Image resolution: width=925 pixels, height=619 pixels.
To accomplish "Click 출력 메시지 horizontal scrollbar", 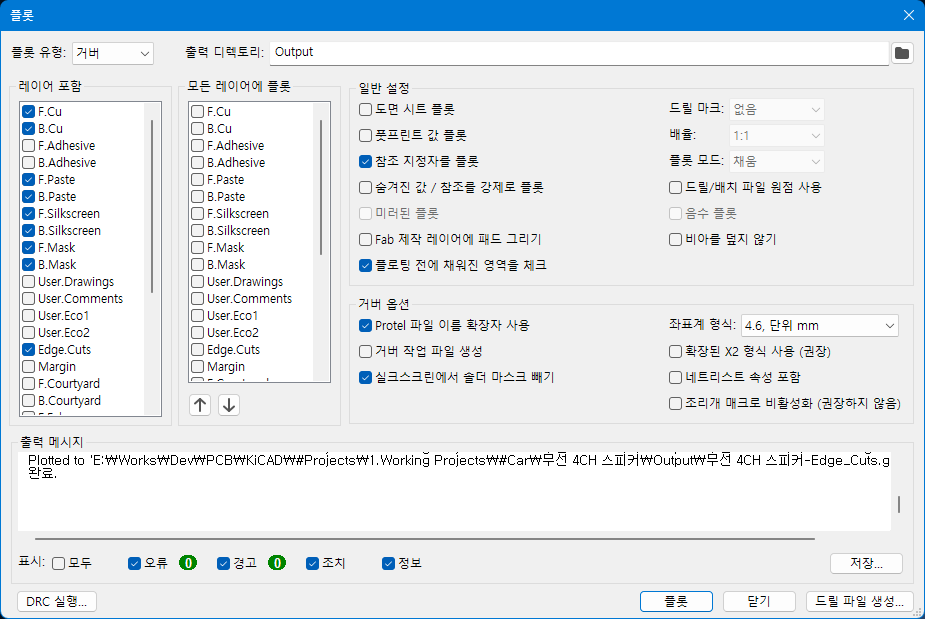I will click(x=425, y=539).
